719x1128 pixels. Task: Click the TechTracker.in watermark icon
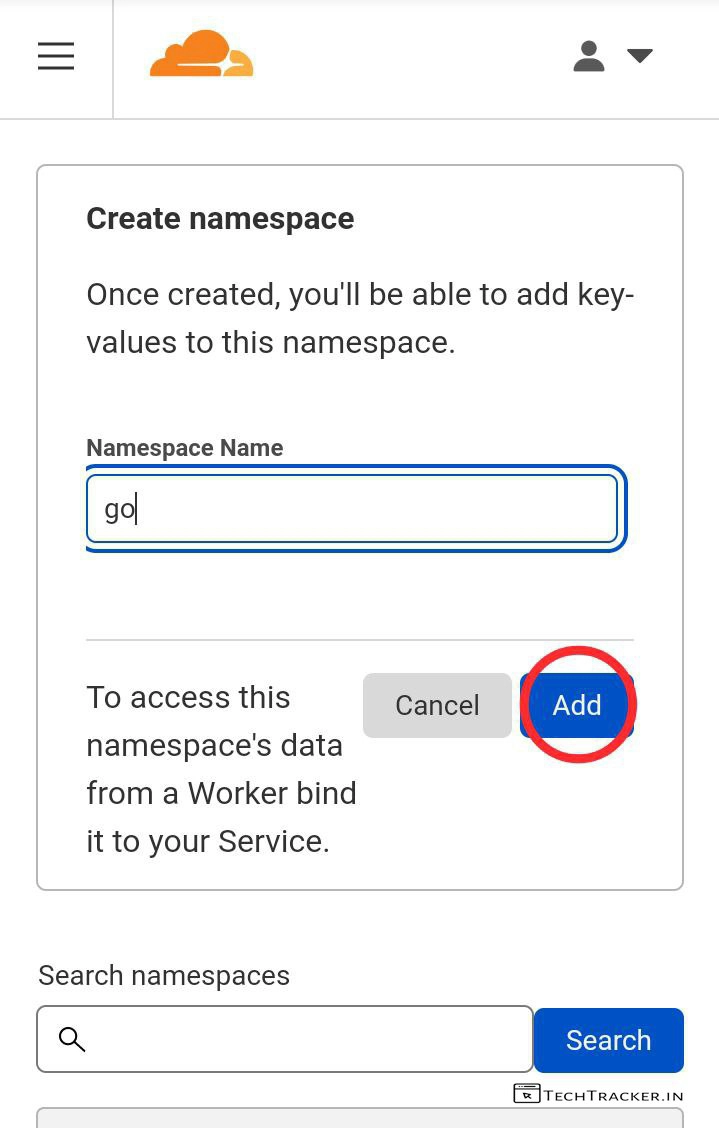[527, 1094]
